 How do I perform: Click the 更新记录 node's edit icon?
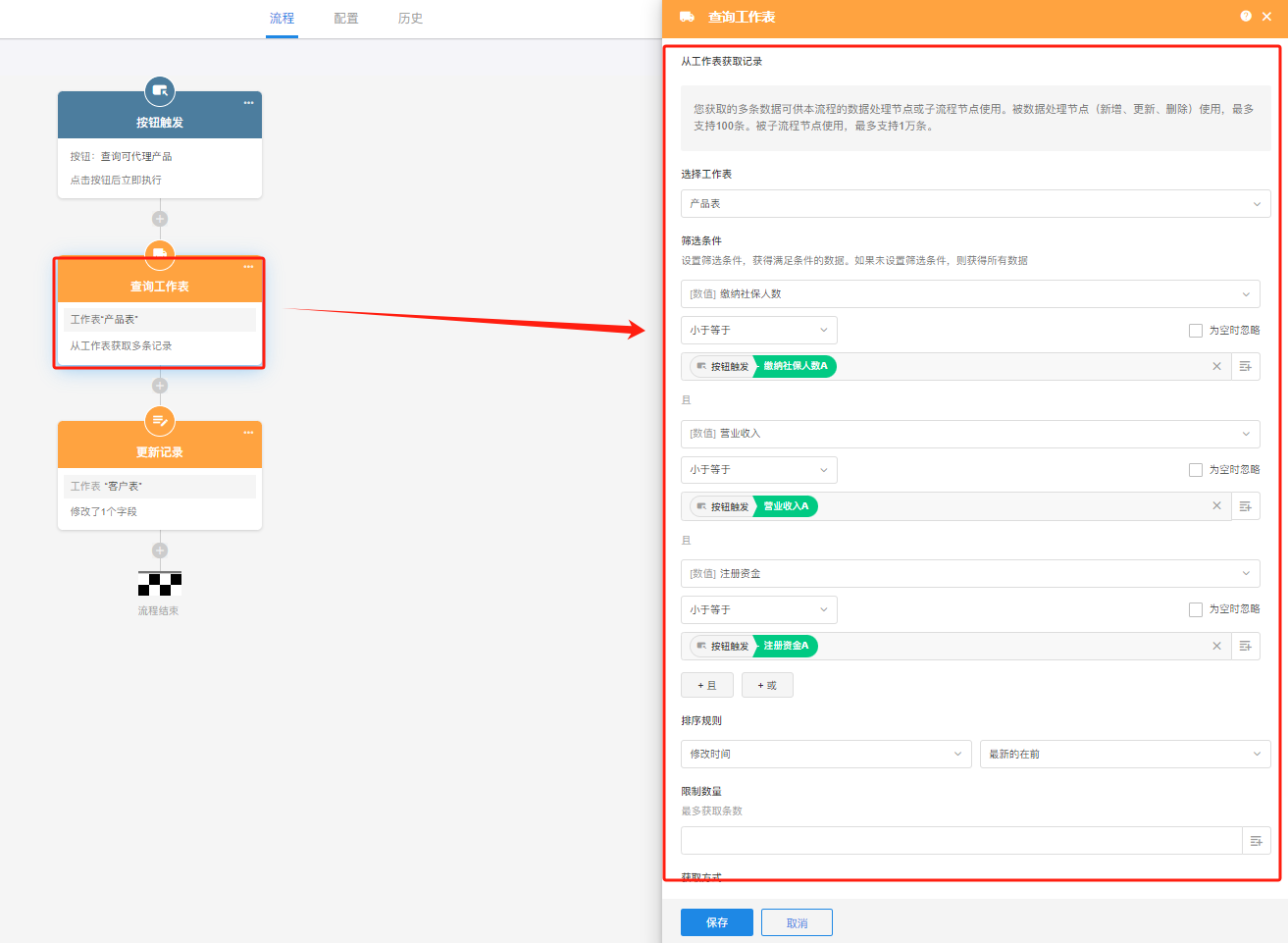[x=160, y=421]
